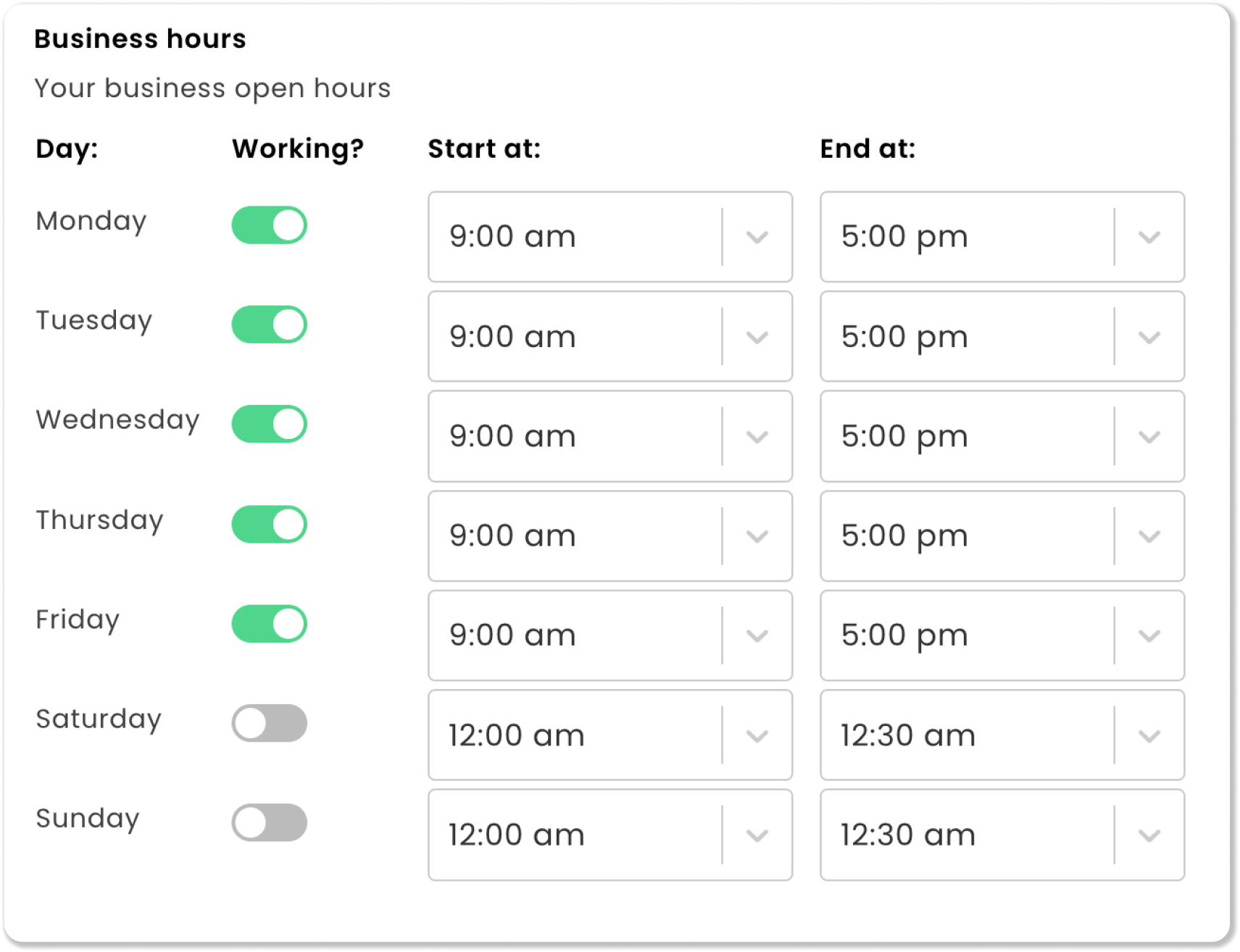Select the Tuesday 5:00 pm end field

coord(964,337)
